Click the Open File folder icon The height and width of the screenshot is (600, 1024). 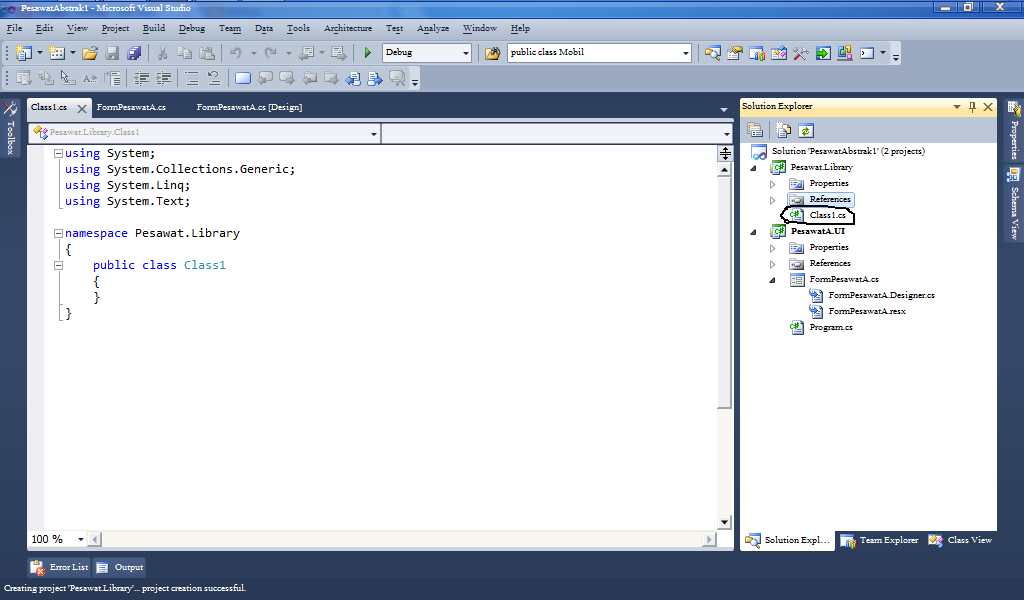click(x=90, y=53)
